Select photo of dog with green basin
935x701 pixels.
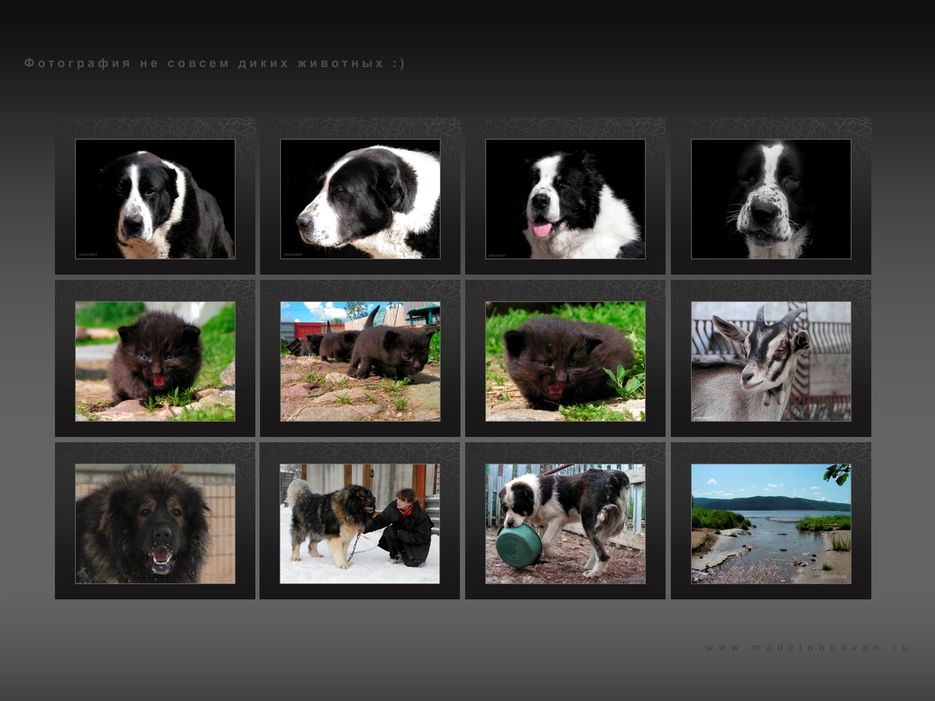tap(565, 523)
